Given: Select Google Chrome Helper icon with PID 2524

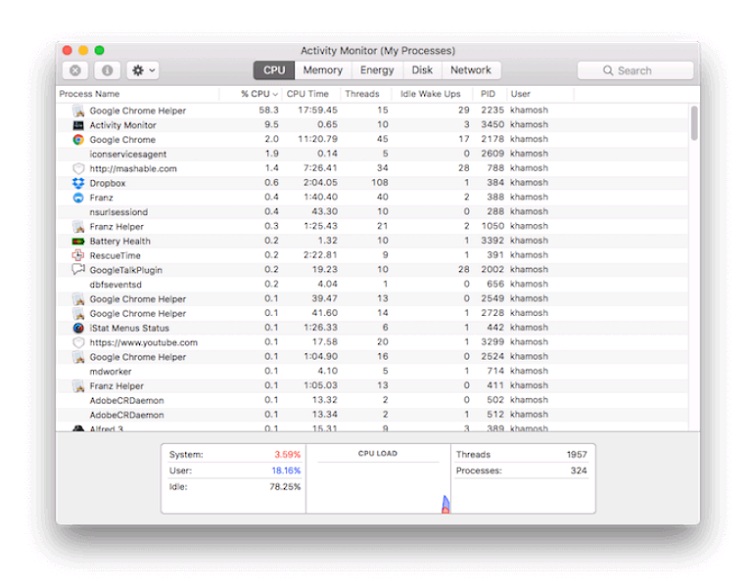Looking at the screenshot, I should [x=78, y=357].
